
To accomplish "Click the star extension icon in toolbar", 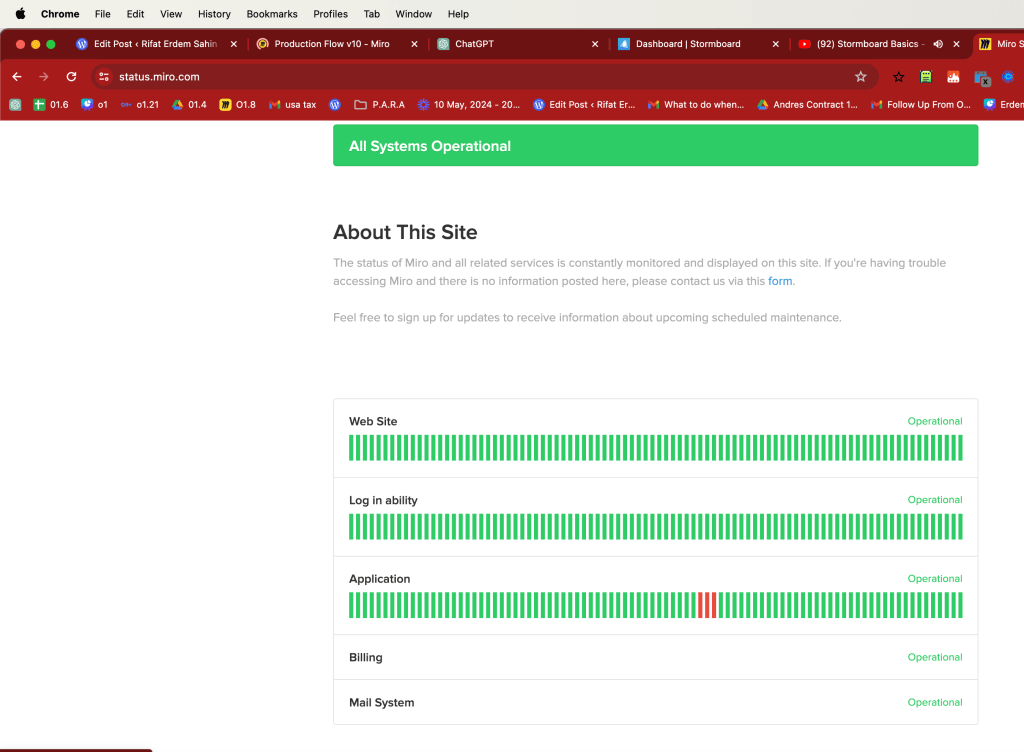I will (899, 77).
